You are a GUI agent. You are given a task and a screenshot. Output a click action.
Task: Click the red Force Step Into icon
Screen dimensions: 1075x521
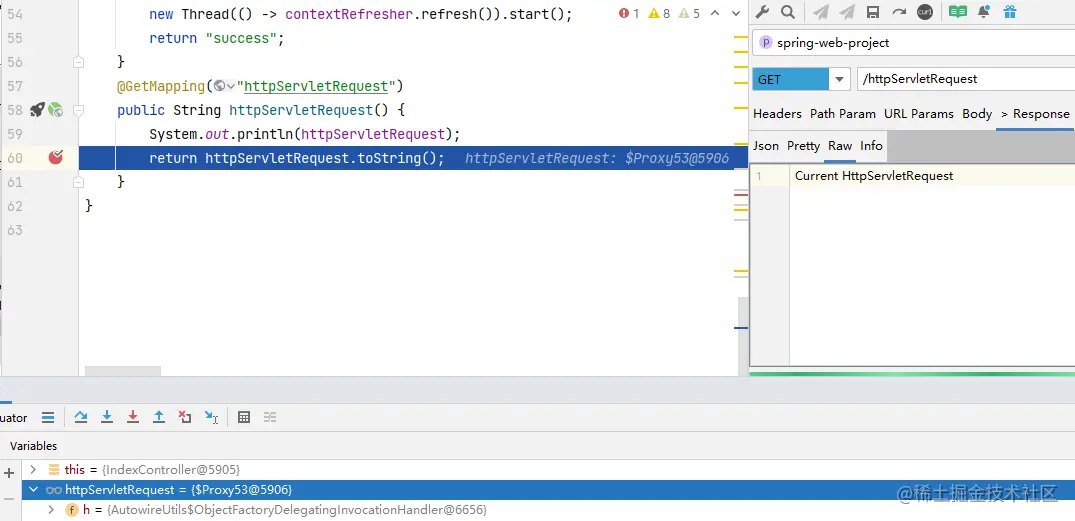(133, 417)
